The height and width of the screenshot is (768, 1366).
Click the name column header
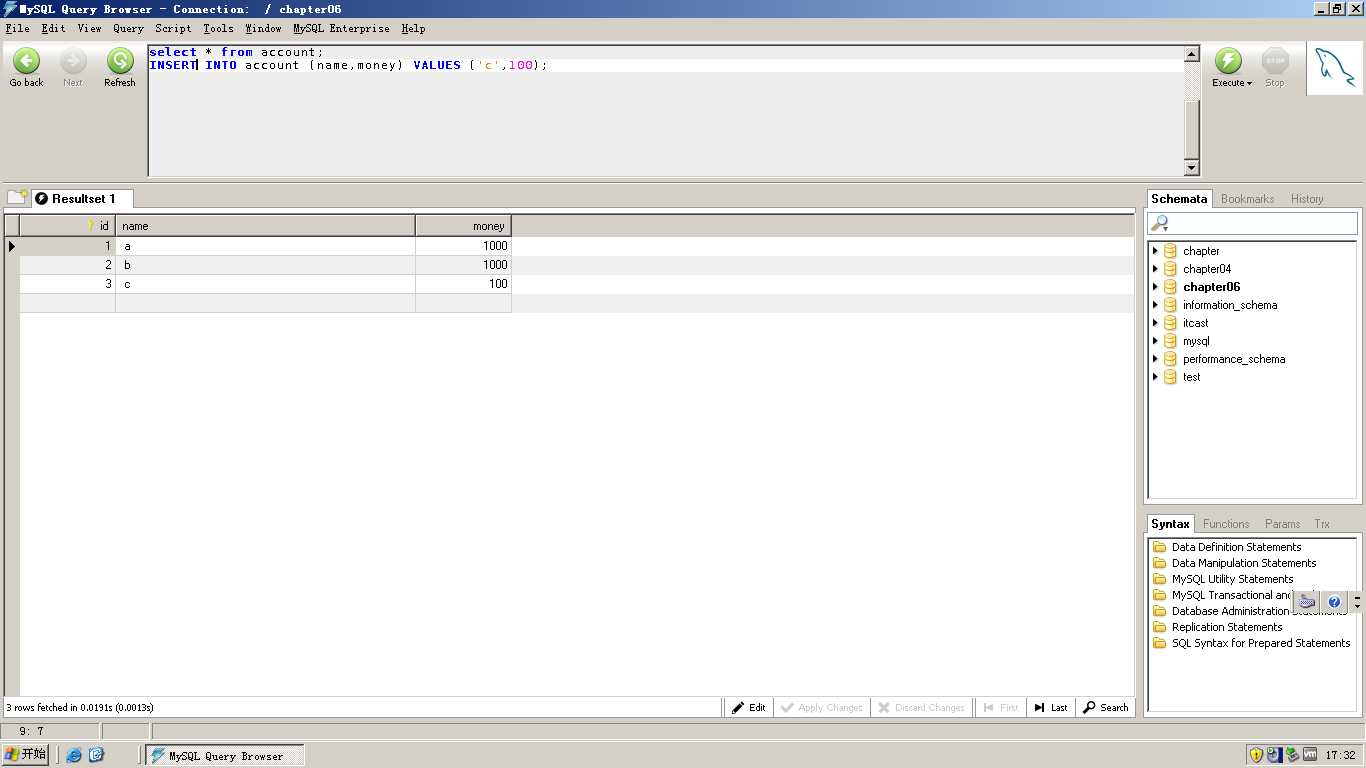(265, 226)
